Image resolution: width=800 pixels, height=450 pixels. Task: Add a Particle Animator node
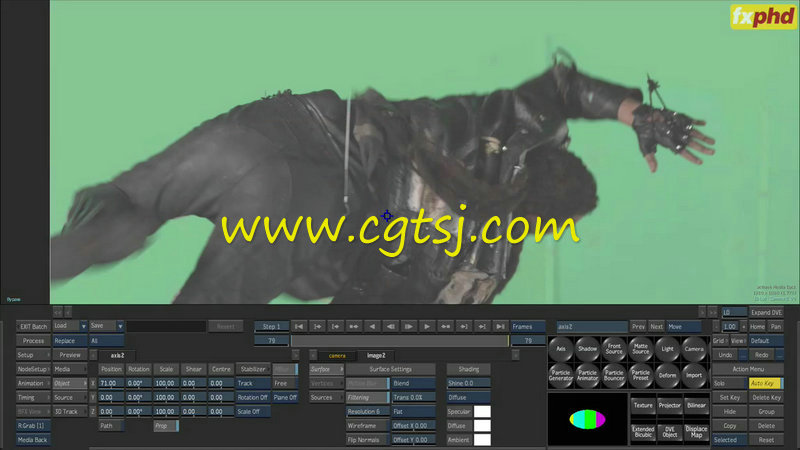587,376
